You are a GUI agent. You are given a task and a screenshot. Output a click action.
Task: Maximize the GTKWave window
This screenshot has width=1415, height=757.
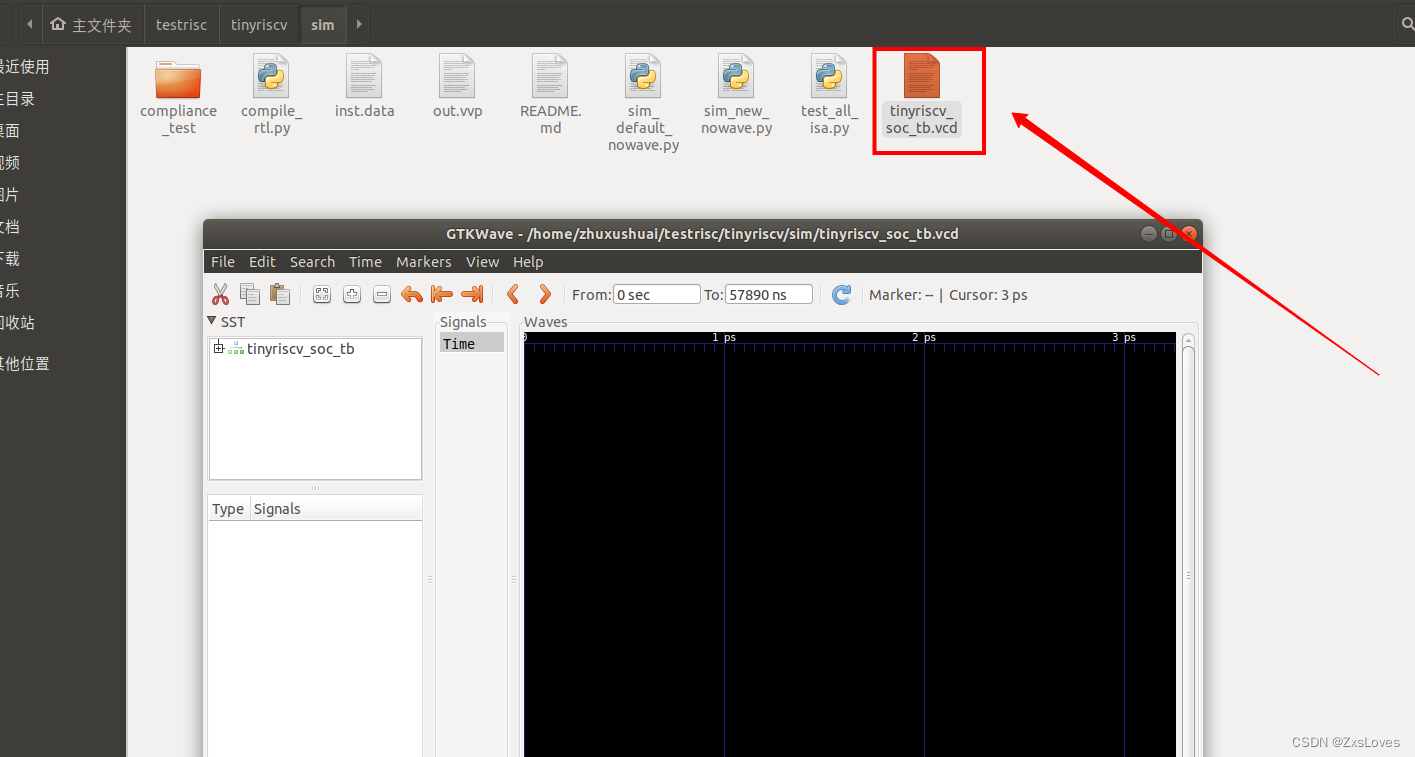tap(1168, 234)
